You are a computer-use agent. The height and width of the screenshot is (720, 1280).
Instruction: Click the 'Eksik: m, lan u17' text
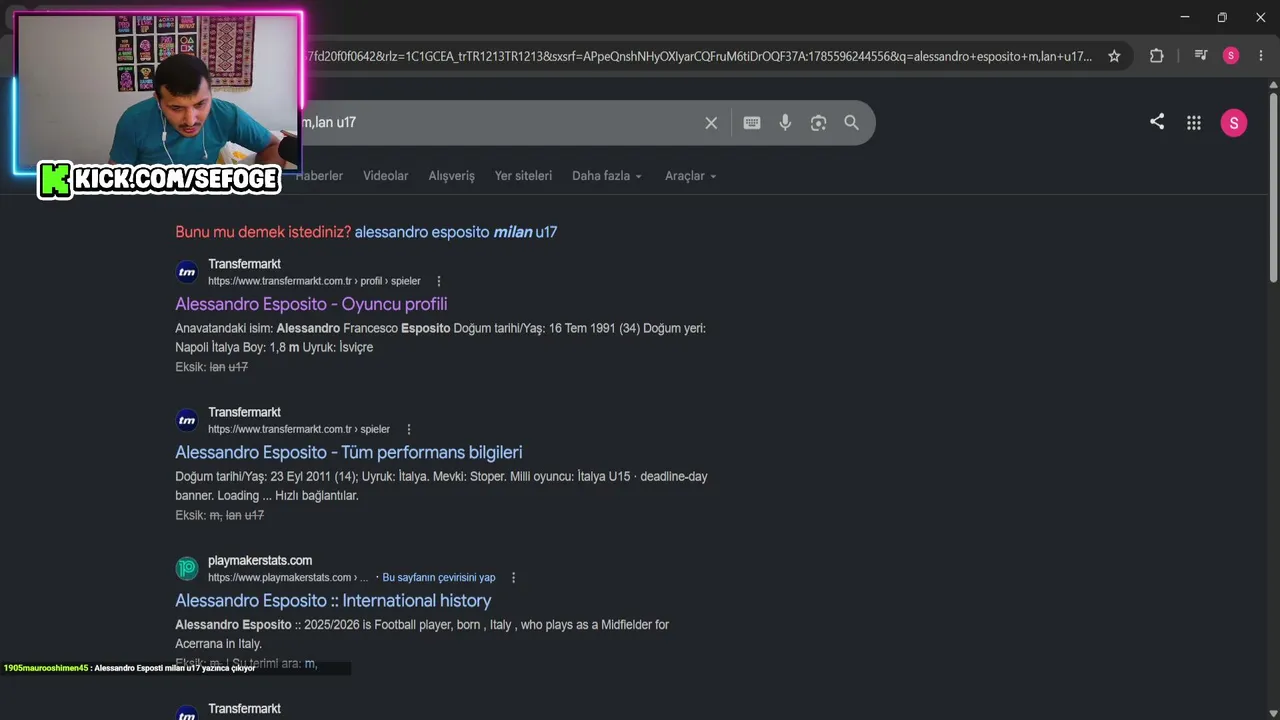coord(219,515)
